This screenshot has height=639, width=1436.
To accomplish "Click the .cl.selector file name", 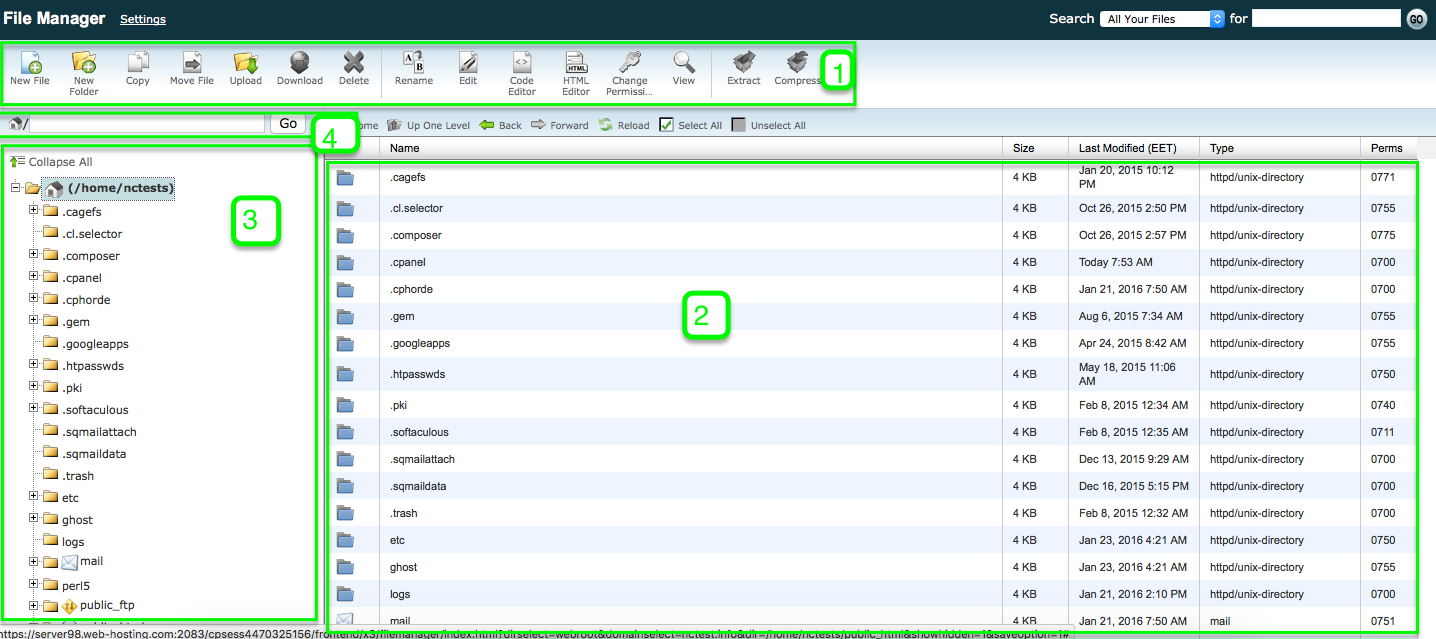I will [416, 209].
